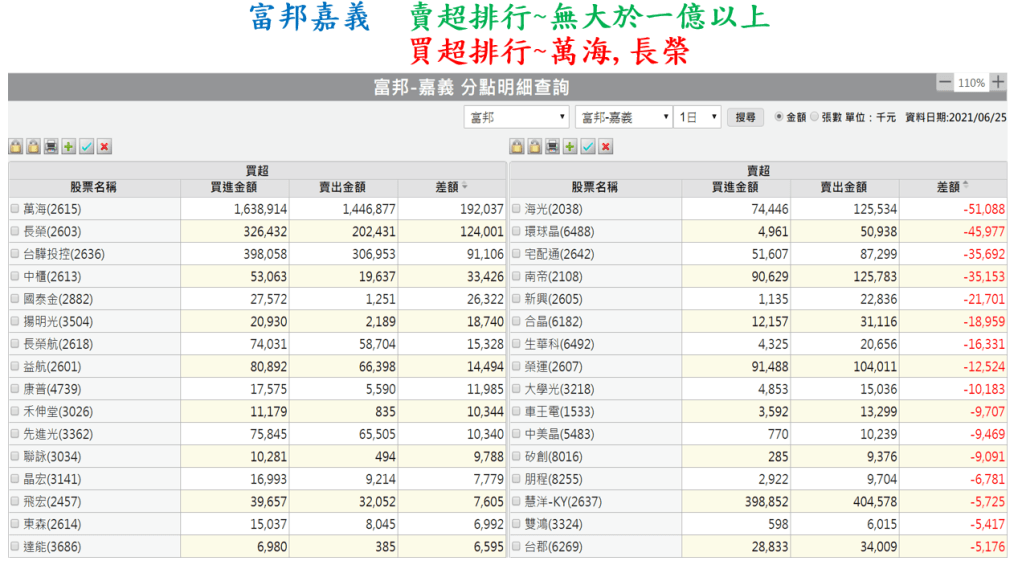Open the 長榮(2603) stock link

tap(51, 232)
